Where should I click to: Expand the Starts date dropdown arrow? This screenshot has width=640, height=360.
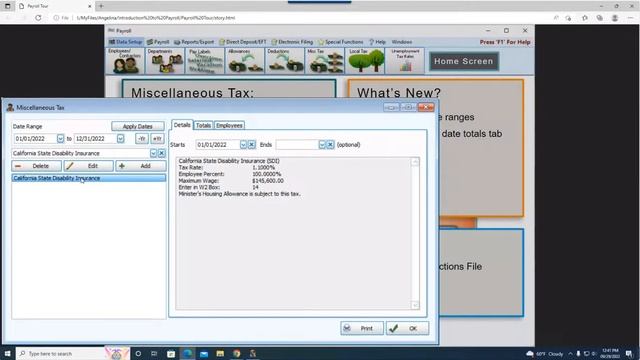(243, 144)
